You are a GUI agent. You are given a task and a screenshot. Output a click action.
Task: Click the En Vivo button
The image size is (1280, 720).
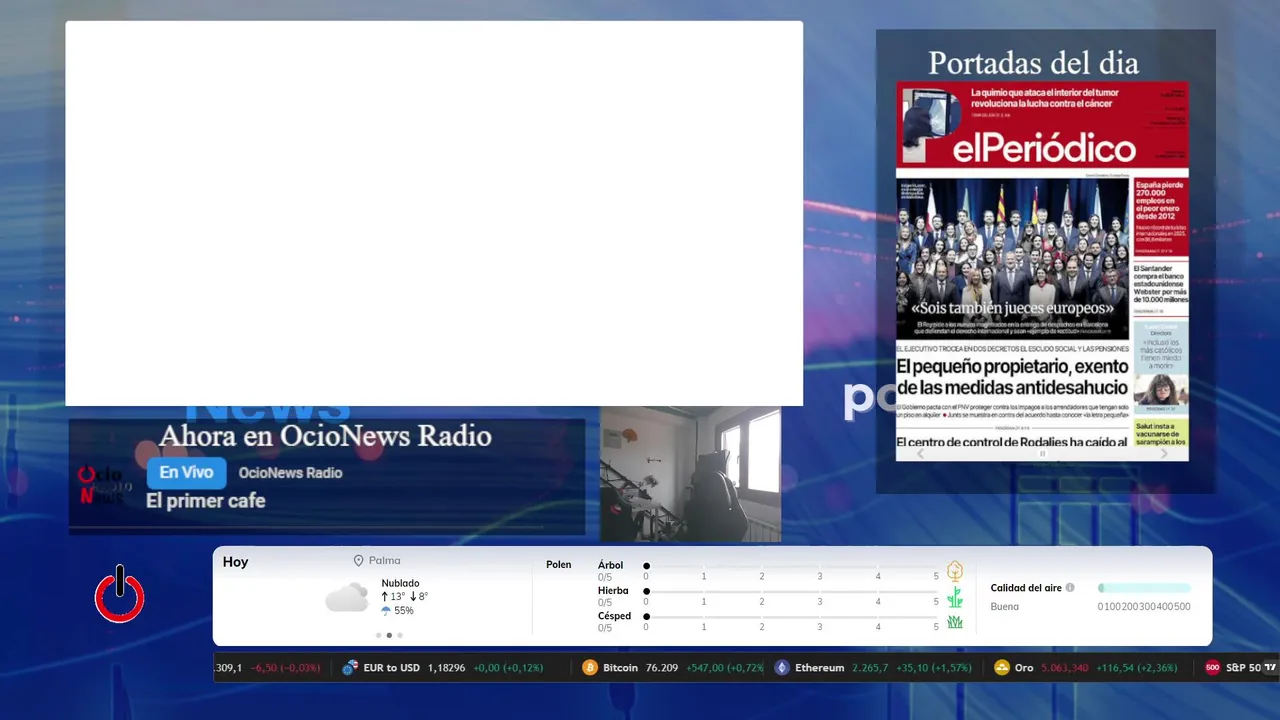186,473
